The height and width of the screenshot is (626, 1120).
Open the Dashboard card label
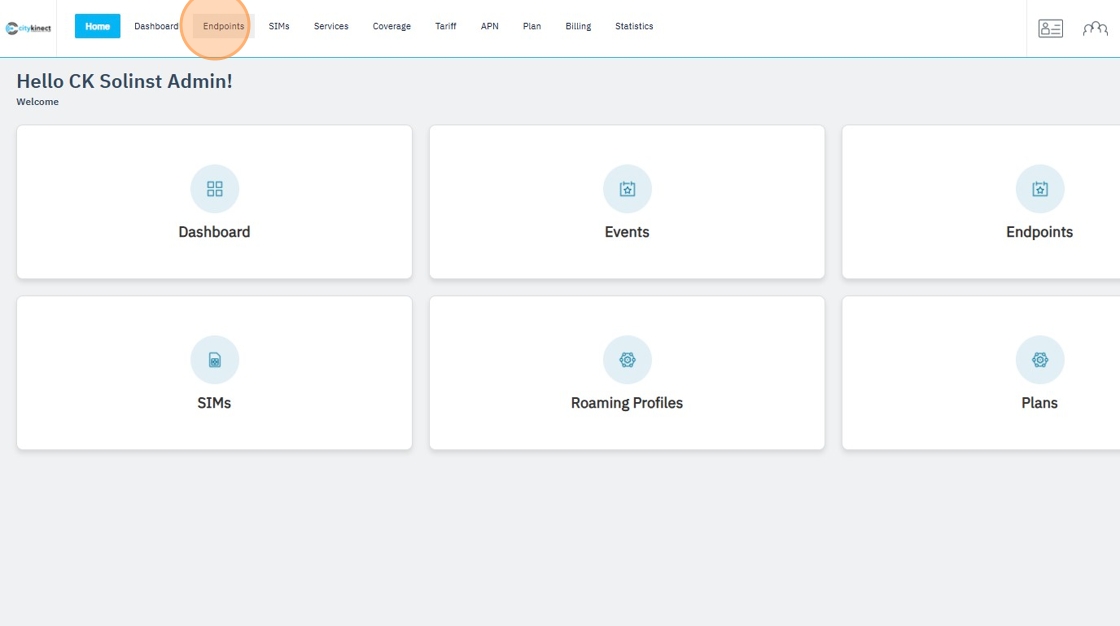click(x=214, y=232)
